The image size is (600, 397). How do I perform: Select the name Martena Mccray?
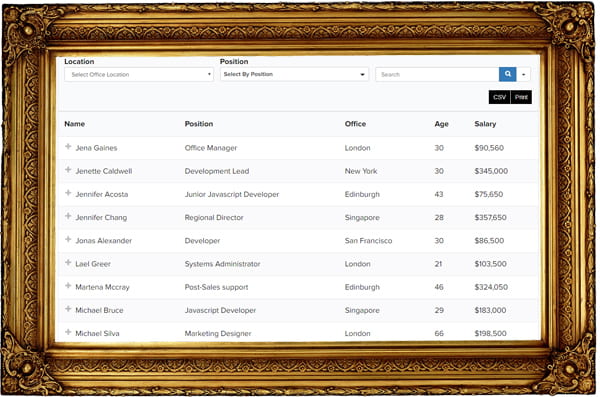(x=103, y=287)
